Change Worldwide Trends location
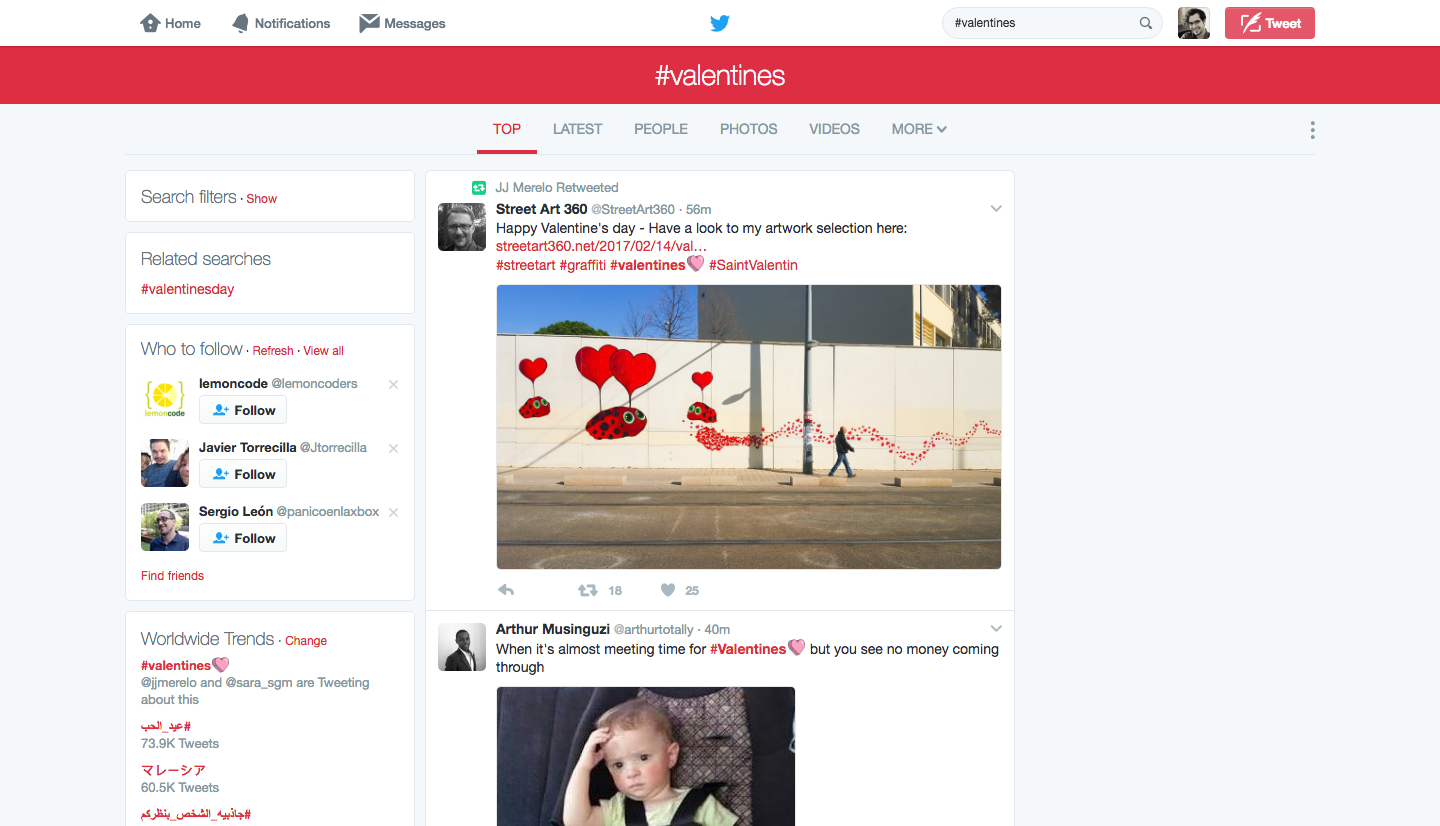The width and height of the screenshot is (1440, 826). [x=306, y=641]
